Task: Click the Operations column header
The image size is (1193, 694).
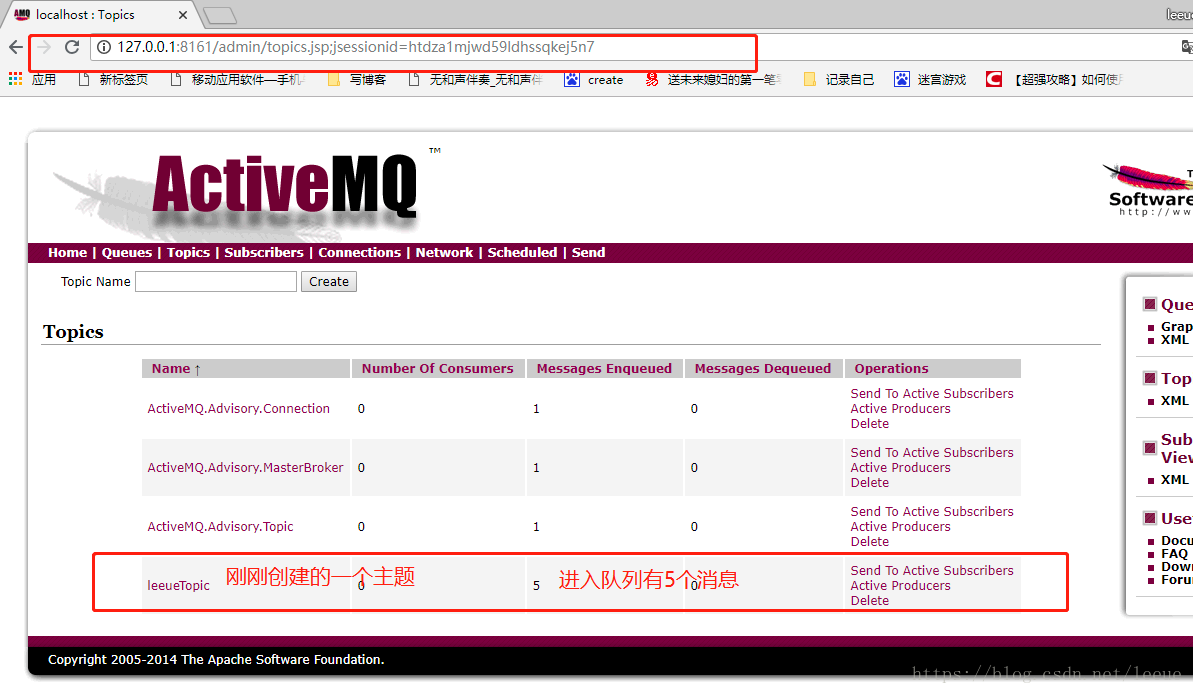Action: (x=891, y=368)
